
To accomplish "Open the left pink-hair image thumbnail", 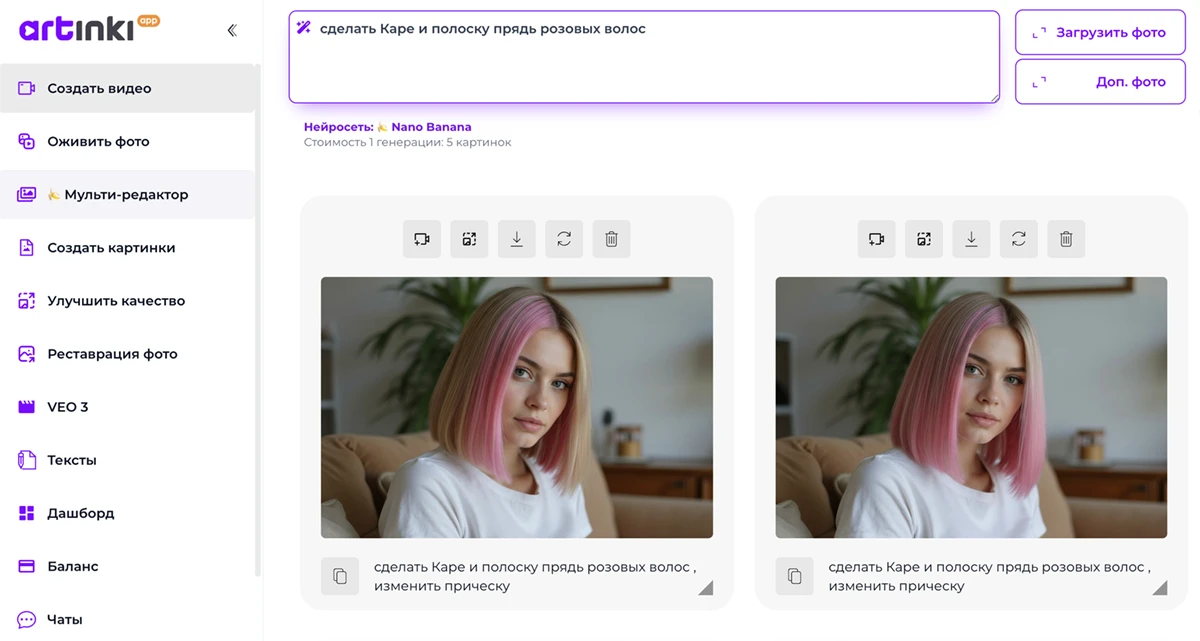I will (x=516, y=407).
